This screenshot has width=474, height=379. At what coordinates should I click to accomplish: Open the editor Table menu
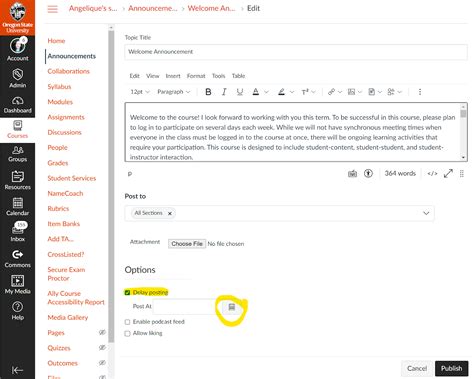pyautogui.click(x=238, y=76)
